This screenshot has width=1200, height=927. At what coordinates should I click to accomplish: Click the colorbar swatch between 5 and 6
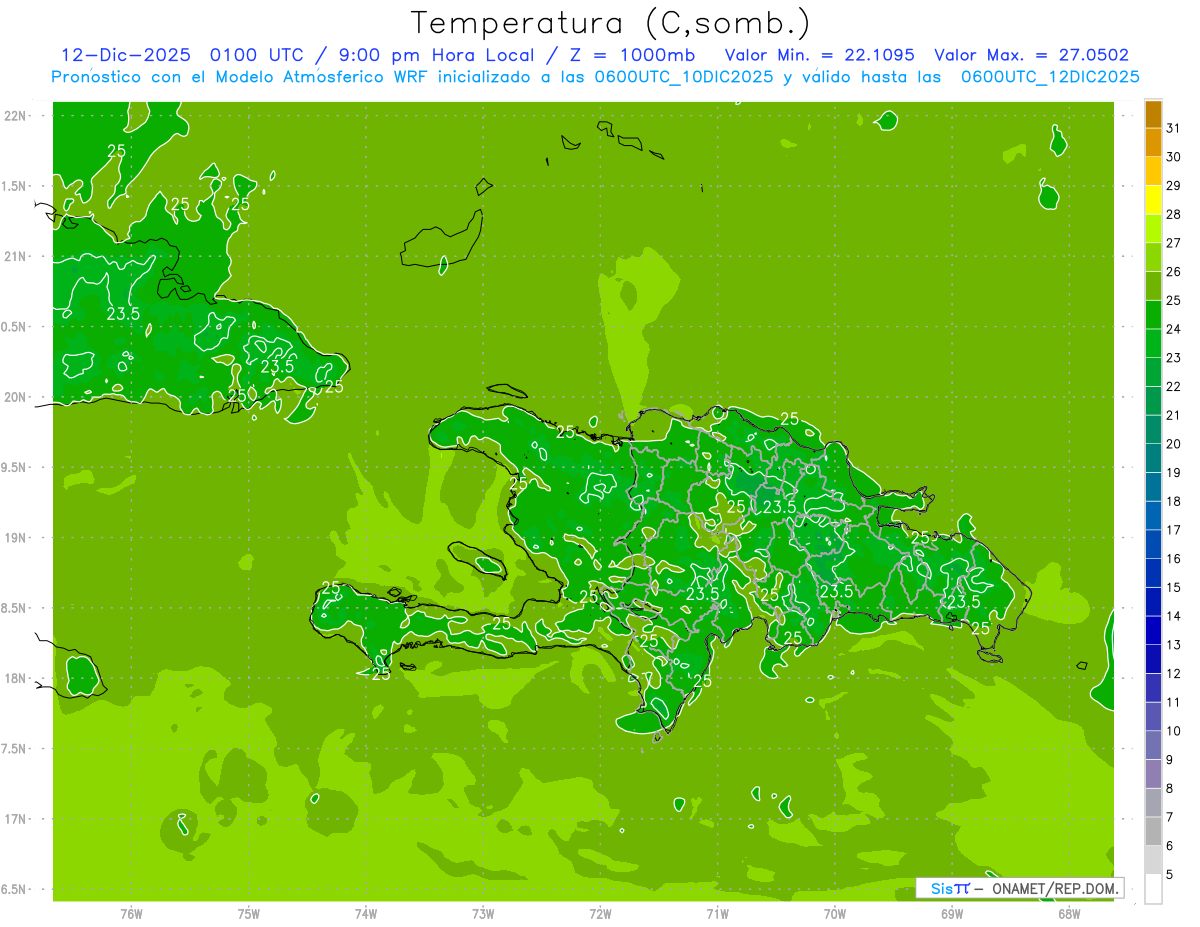coord(1153,860)
